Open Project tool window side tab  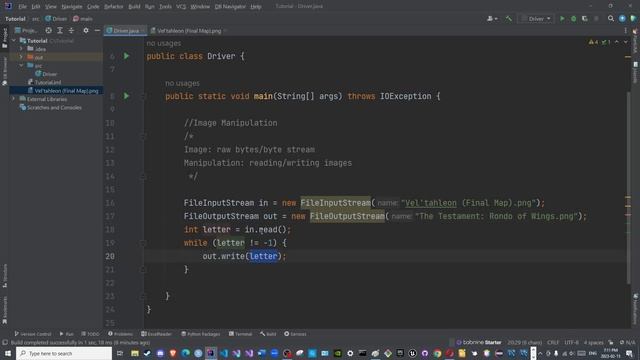point(4,38)
